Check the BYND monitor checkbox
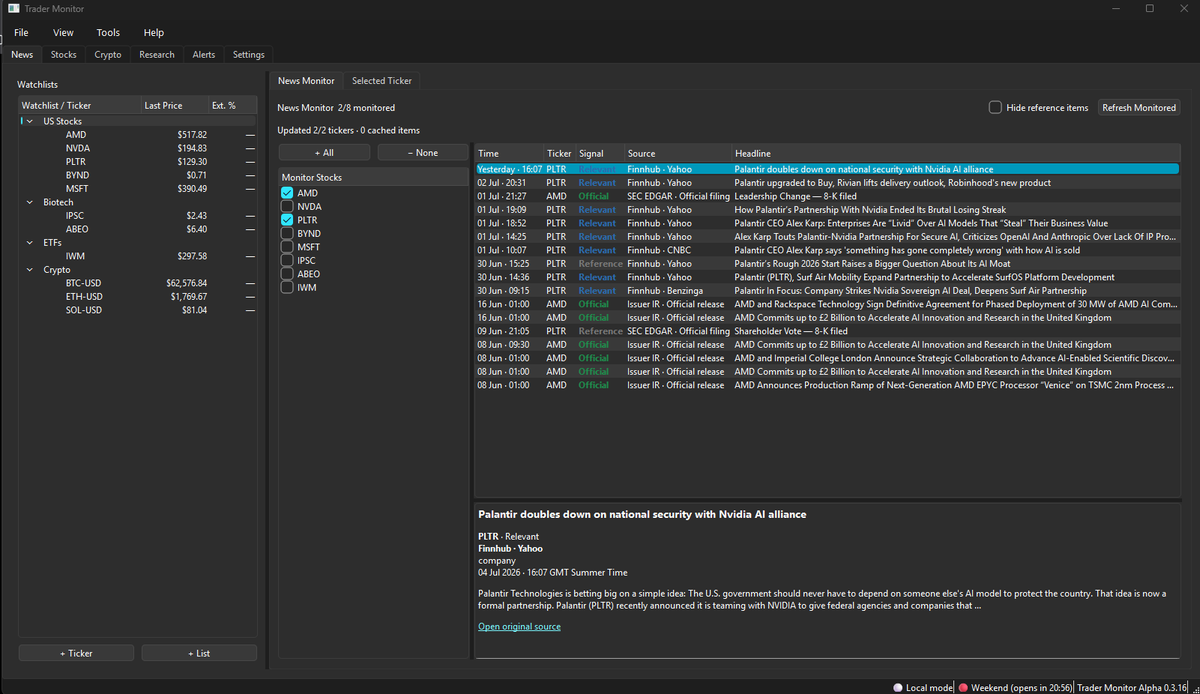 click(x=288, y=233)
